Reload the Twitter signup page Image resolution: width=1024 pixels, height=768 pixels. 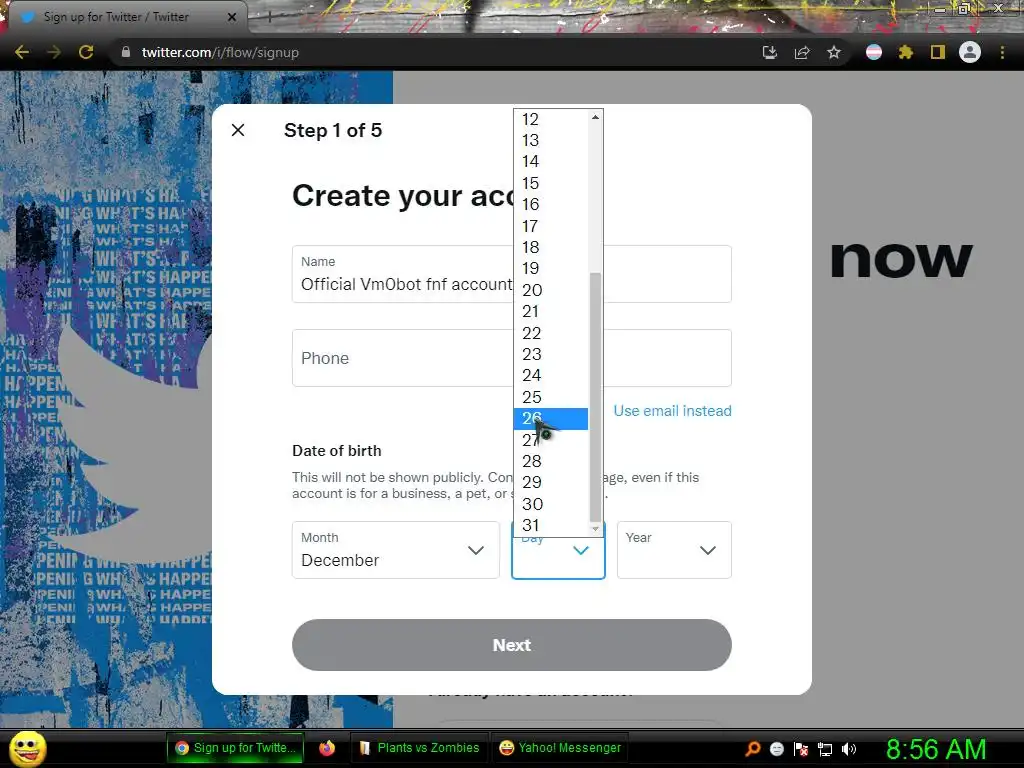(x=86, y=52)
